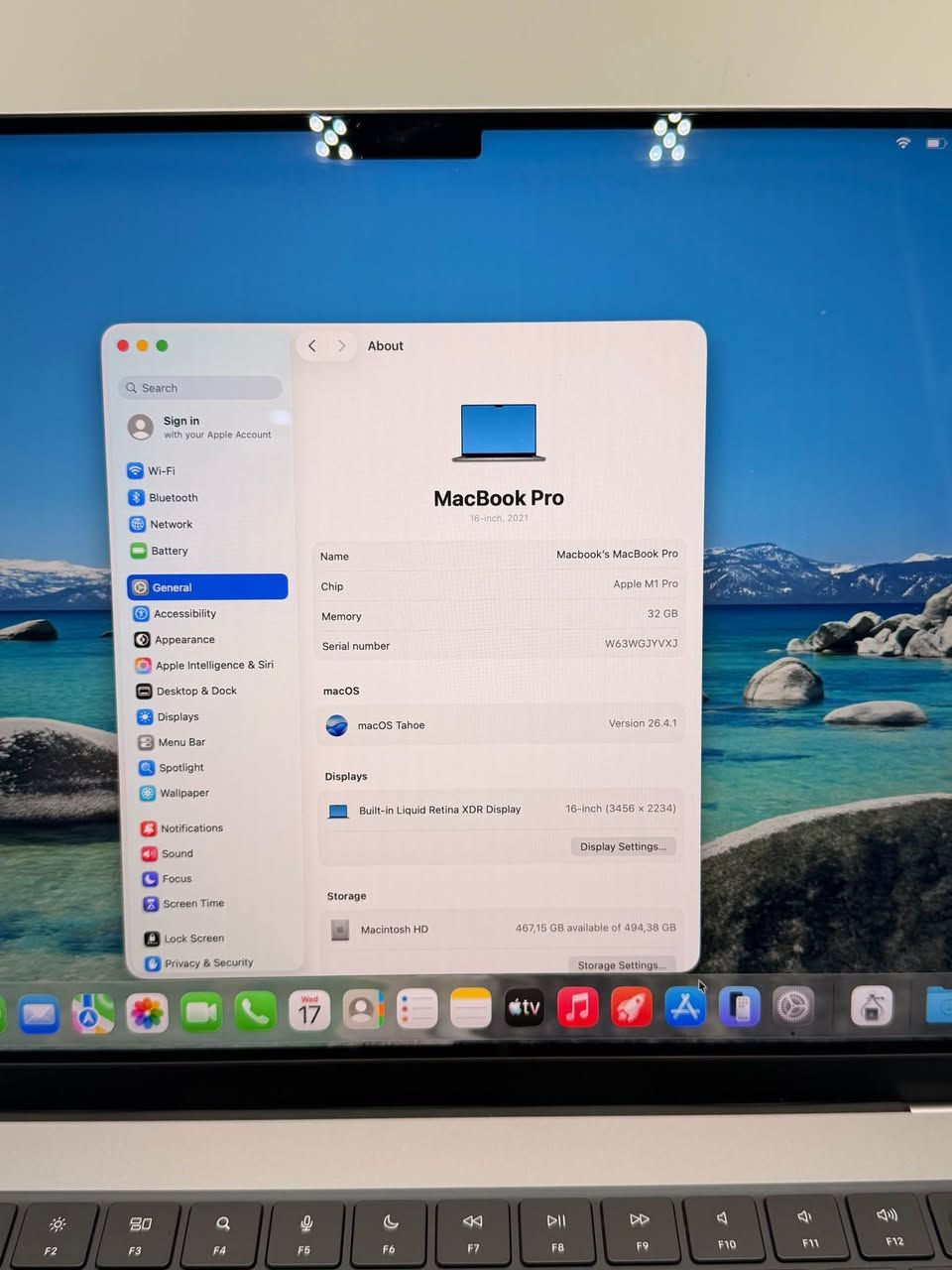This screenshot has width=952, height=1270.
Task: Edit the name "Macbook's MacBook Pro"
Action: 617,554
